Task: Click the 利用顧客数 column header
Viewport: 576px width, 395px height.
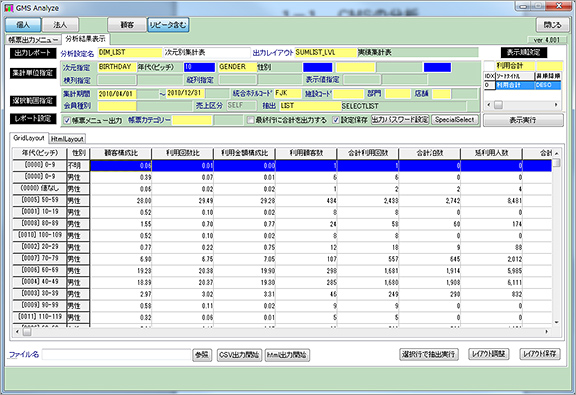Action: (306, 153)
